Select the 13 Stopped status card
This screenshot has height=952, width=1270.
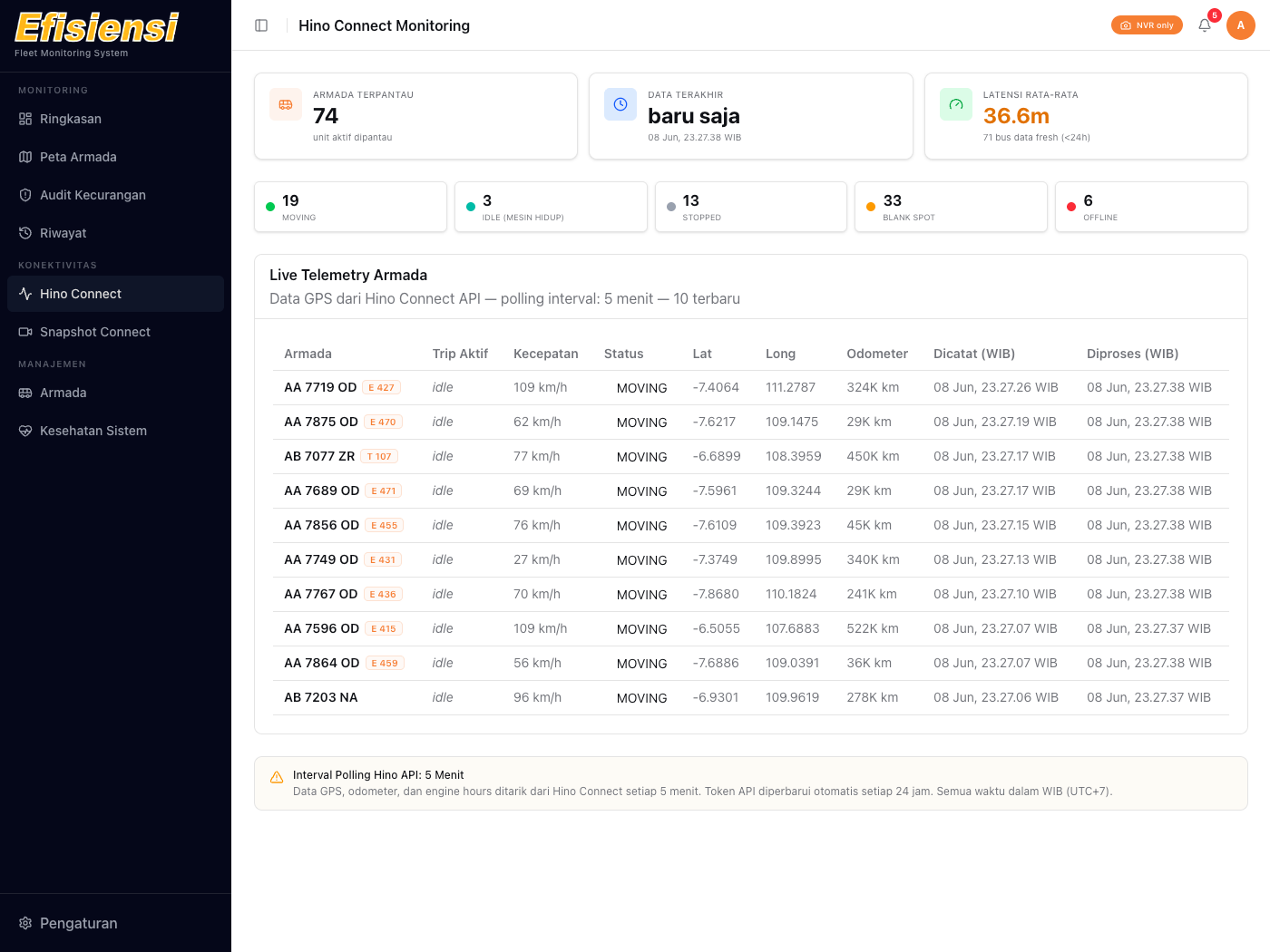(751, 207)
